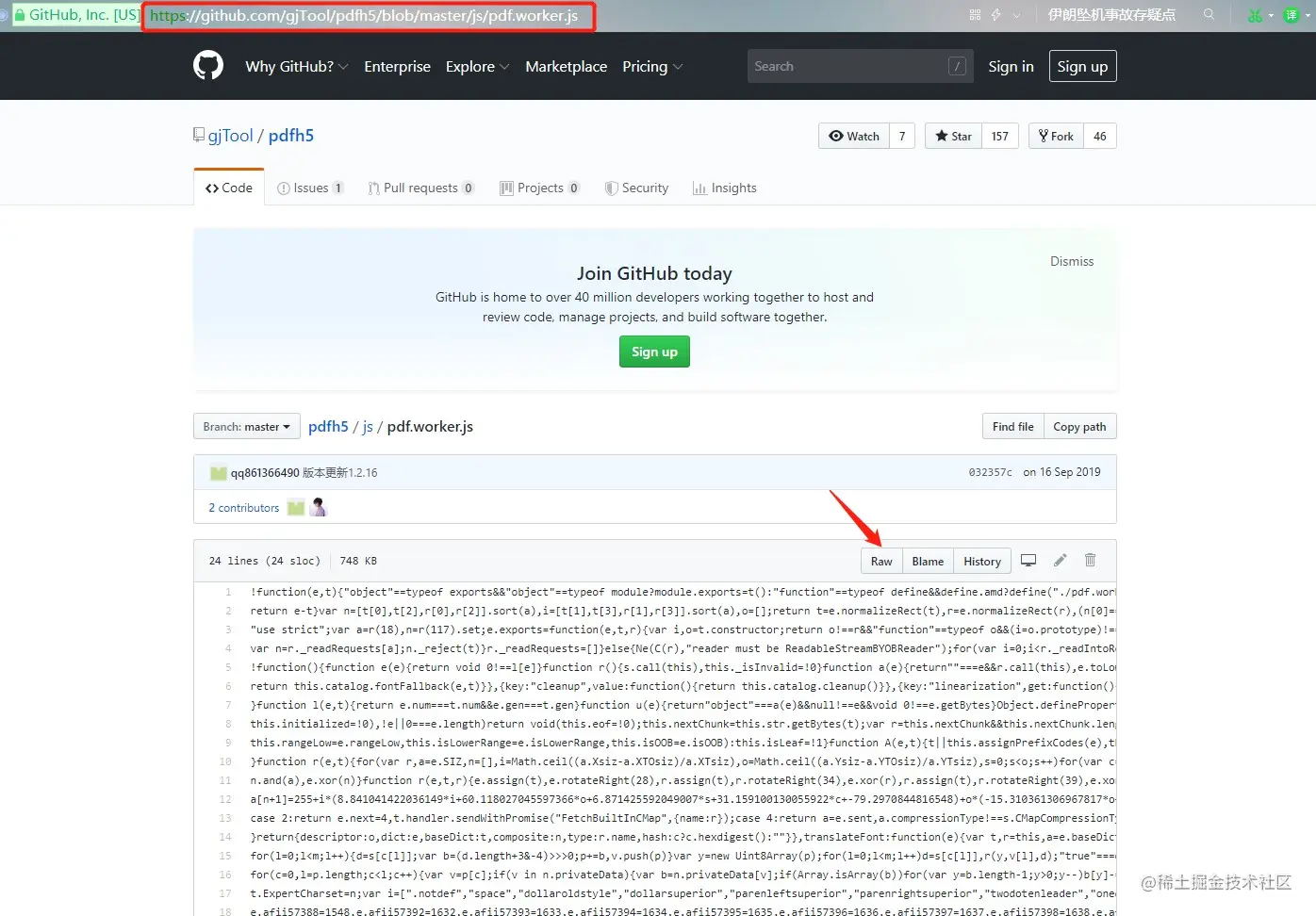Switch to the Issues tab
This screenshot has height=916, width=1316.
tap(310, 188)
